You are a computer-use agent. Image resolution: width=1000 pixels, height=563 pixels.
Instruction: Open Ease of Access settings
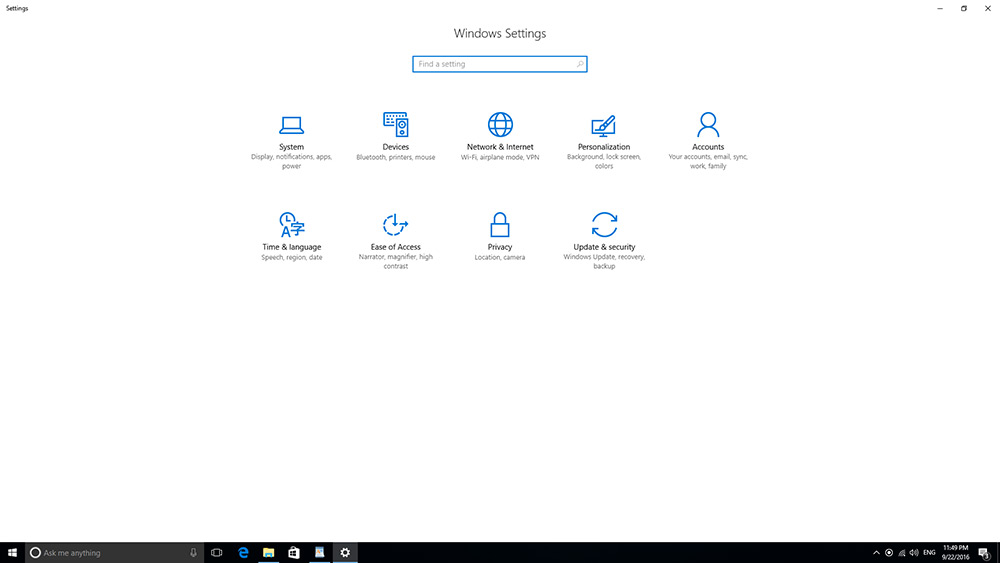[395, 226]
